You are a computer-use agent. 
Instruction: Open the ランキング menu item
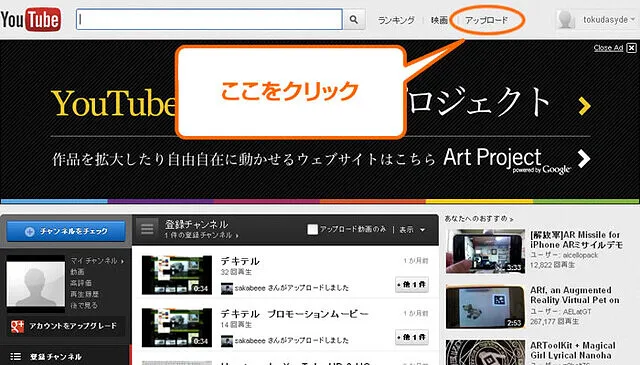point(396,20)
